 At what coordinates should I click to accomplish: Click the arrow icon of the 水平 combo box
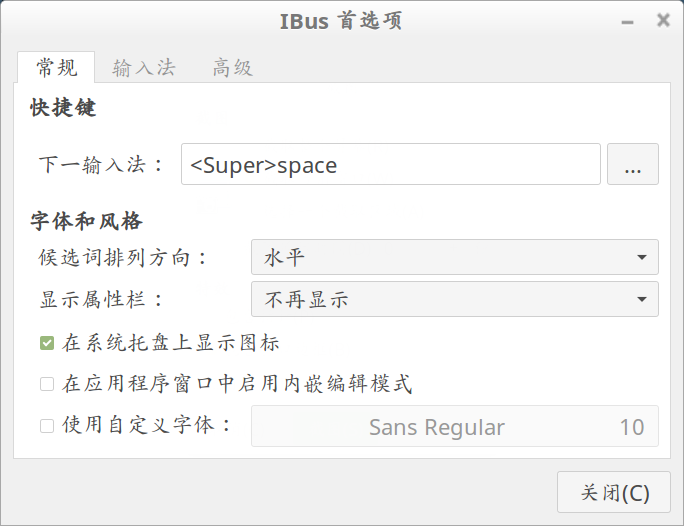click(x=641, y=257)
